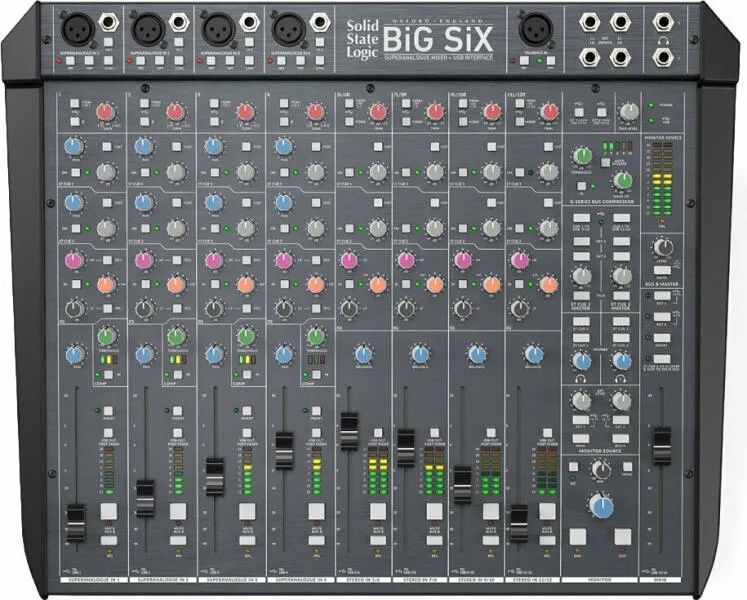Viewport: 747px width, 600px height.
Task: Toggle channel 1 compressor In switch
Action: coord(109,375)
